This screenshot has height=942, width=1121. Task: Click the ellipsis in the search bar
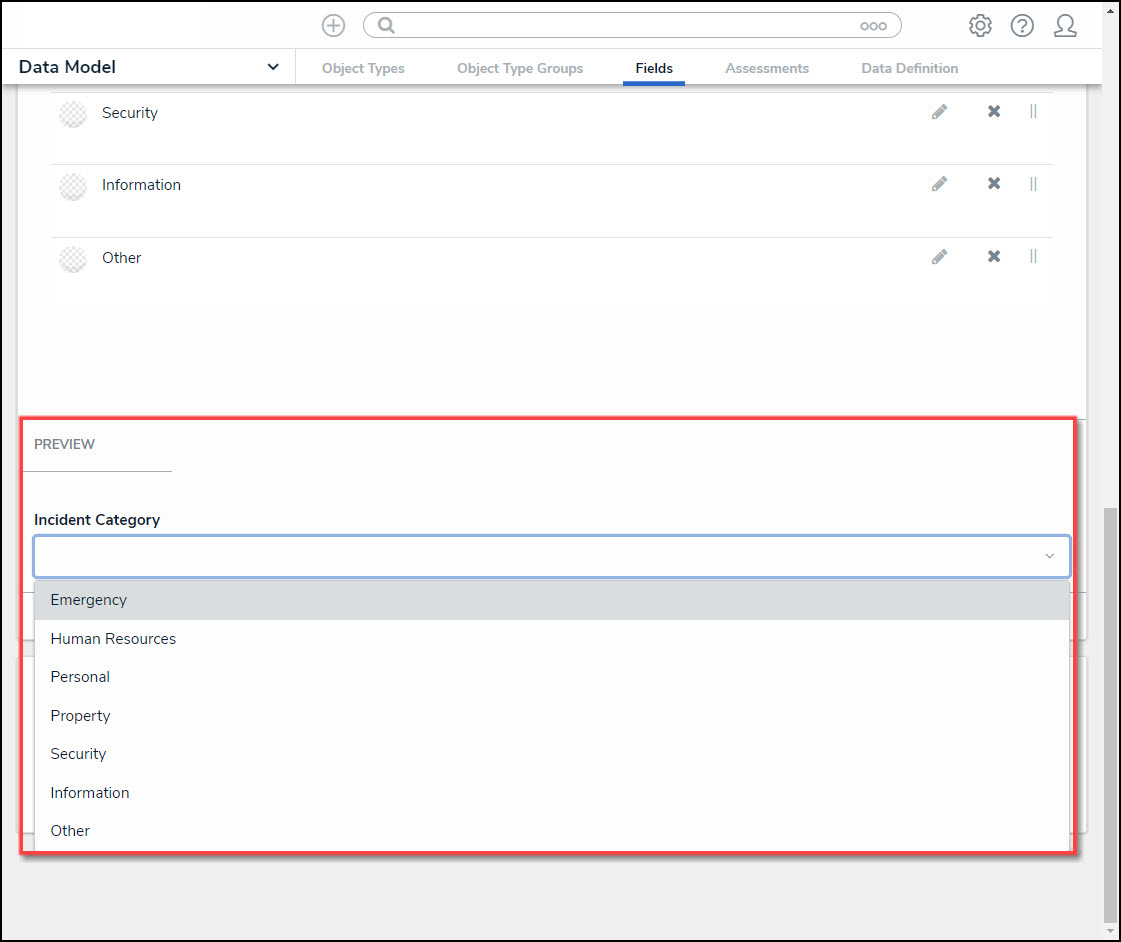point(873,26)
